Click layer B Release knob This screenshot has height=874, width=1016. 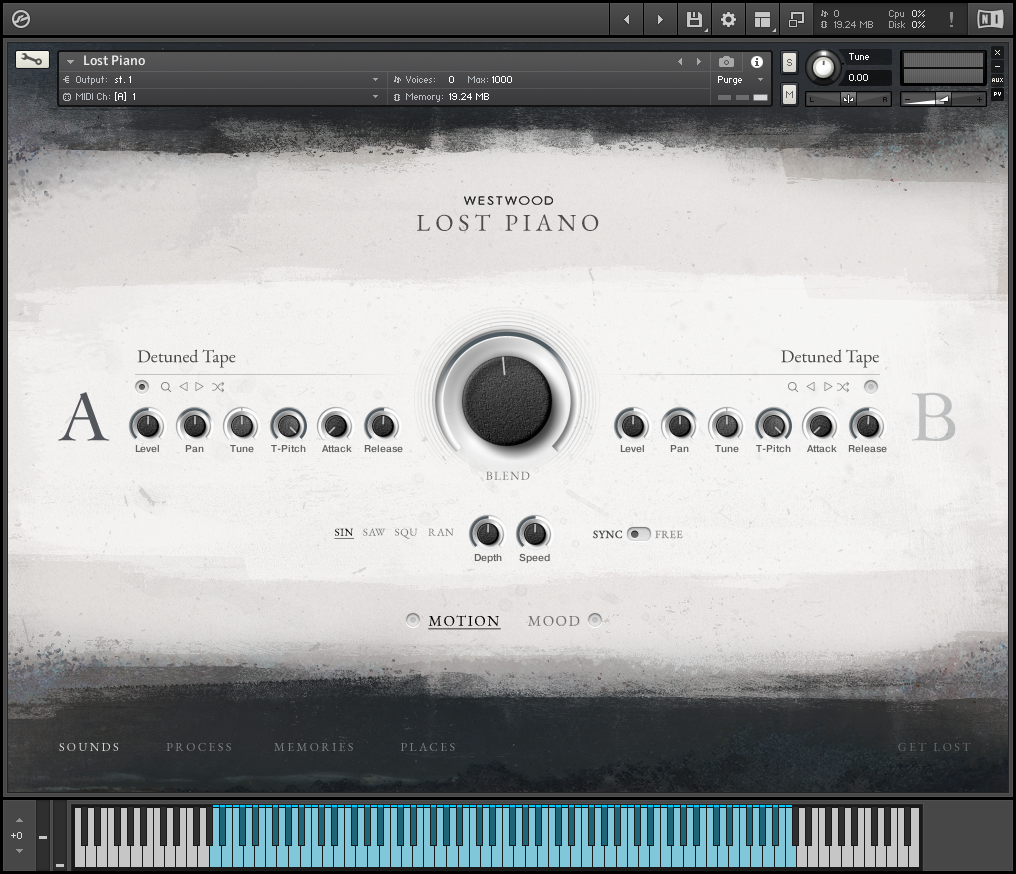click(x=867, y=426)
